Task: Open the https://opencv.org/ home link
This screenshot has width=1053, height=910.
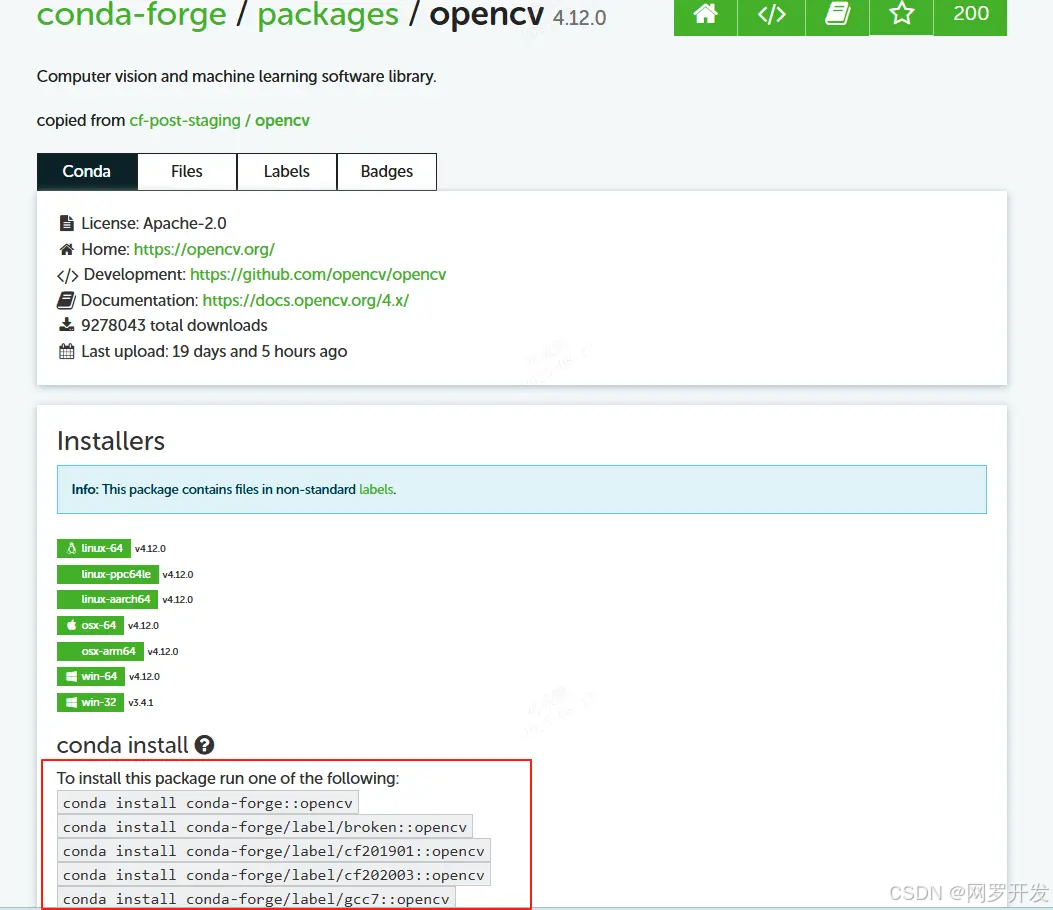Action: pyautogui.click(x=204, y=250)
